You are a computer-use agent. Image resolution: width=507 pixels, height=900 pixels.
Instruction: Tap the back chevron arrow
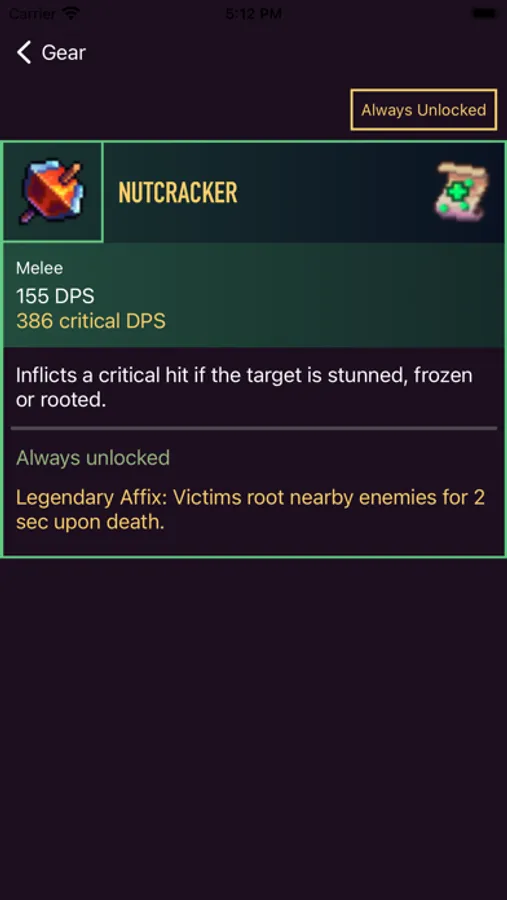click(24, 52)
